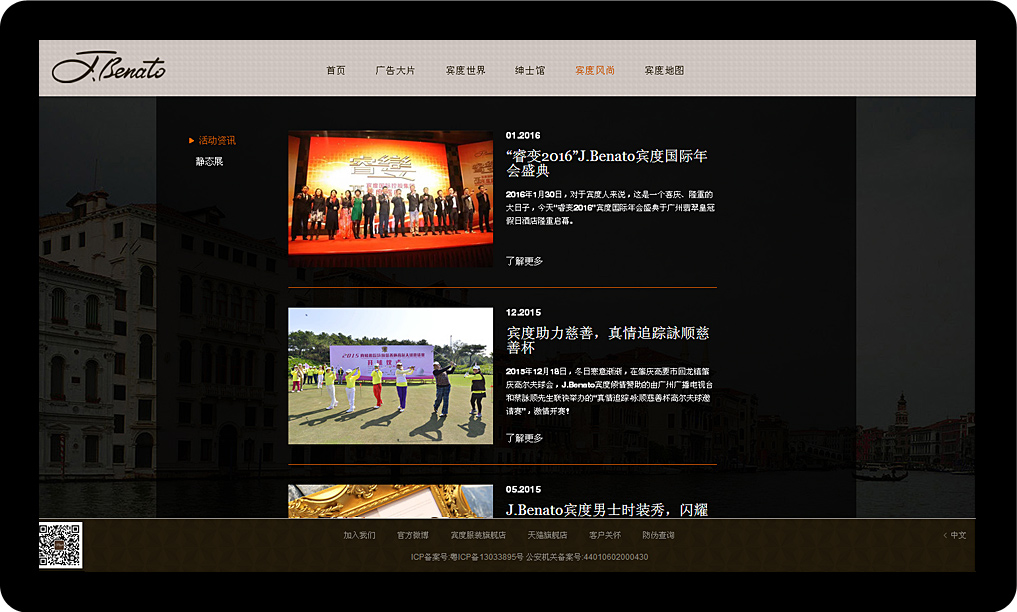
Task: Select 宾度世界 in top navigation
Action: 465,71
